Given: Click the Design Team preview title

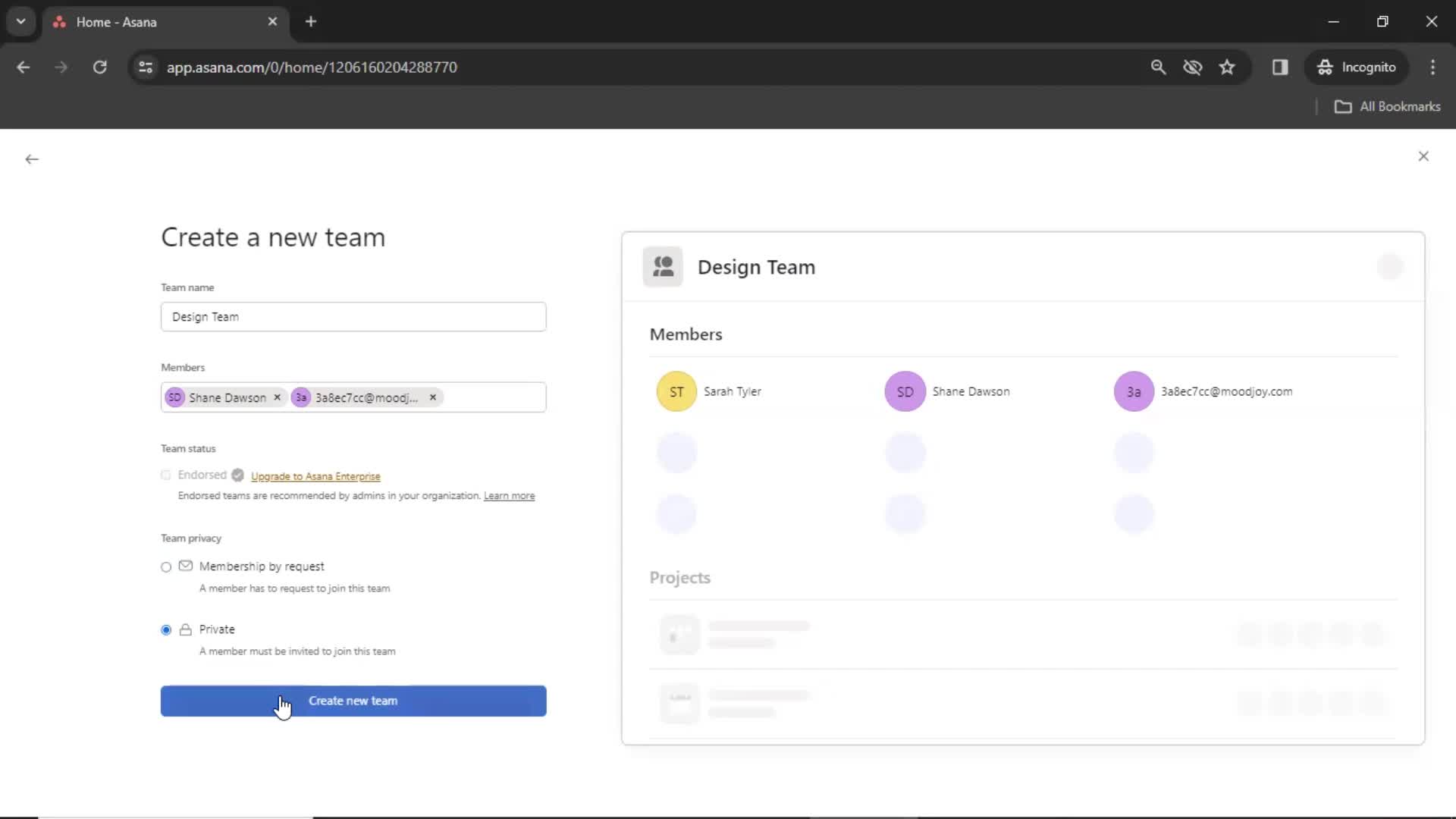Looking at the screenshot, I should (756, 267).
